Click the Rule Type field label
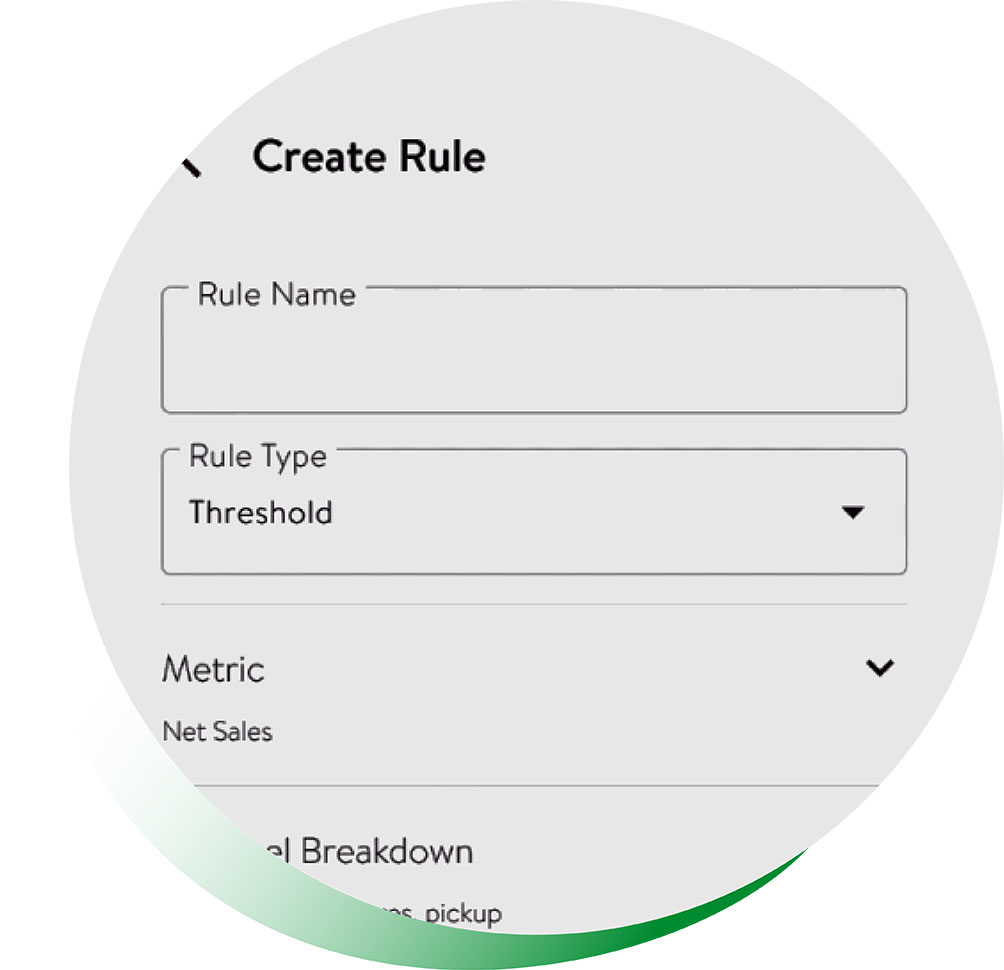Image resolution: width=1004 pixels, height=970 pixels. click(x=258, y=456)
